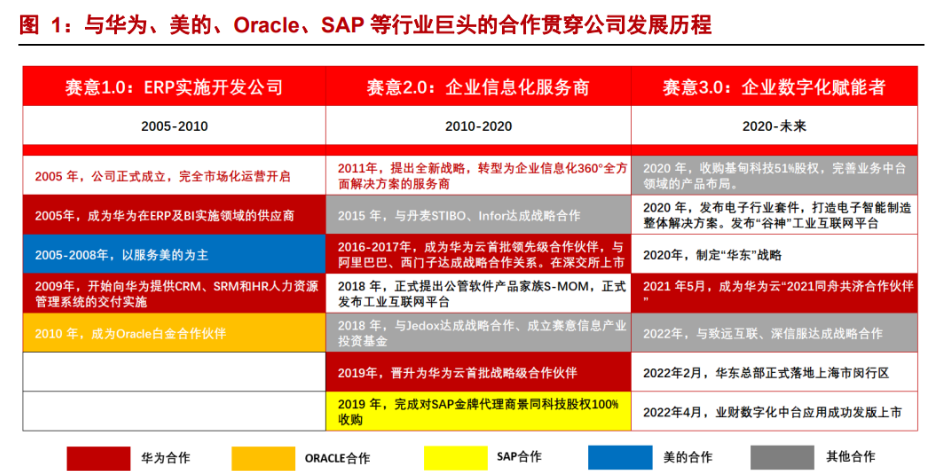Click the 2020 基甸科技51%股权 acquisition cell

(x=774, y=176)
